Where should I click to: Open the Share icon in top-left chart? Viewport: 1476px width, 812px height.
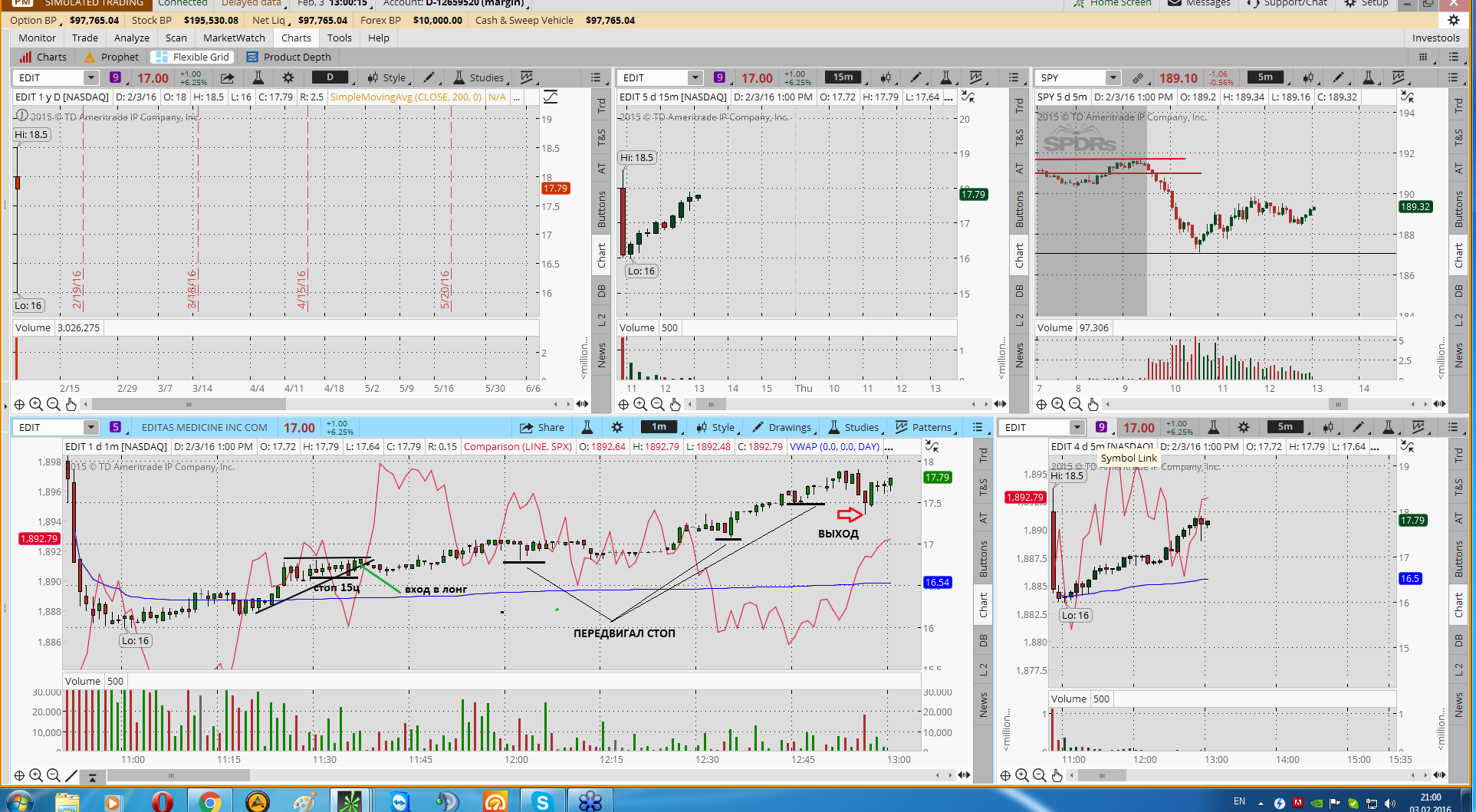[x=228, y=77]
